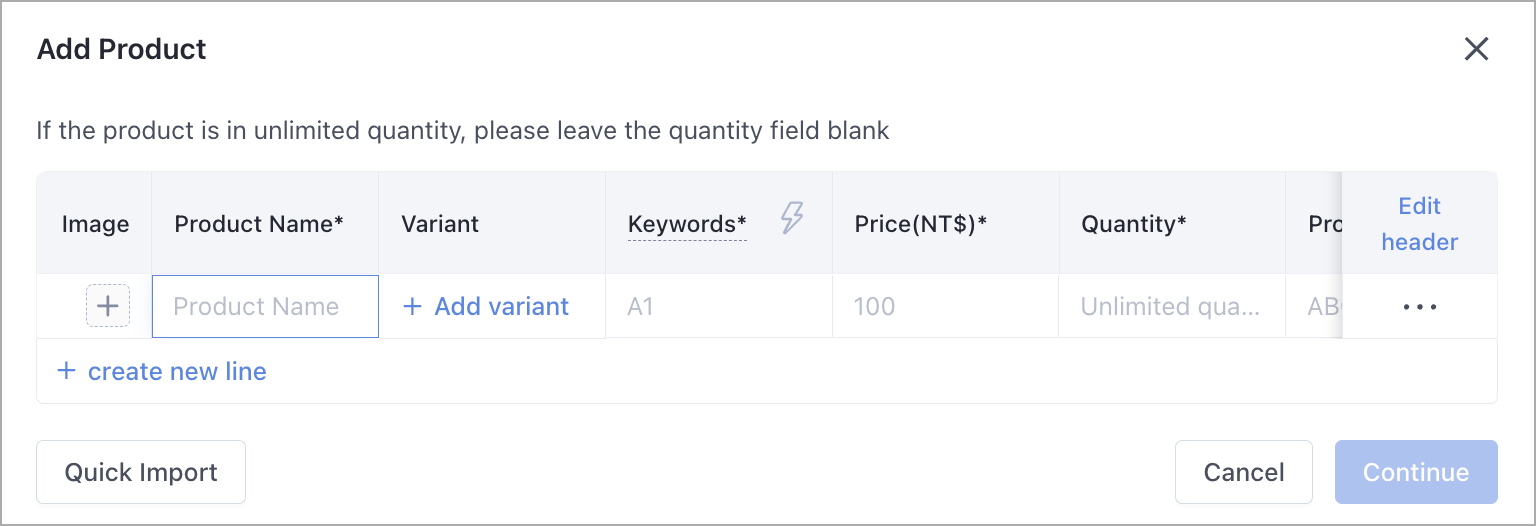Open the three-dots row options menu

click(1420, 307)
